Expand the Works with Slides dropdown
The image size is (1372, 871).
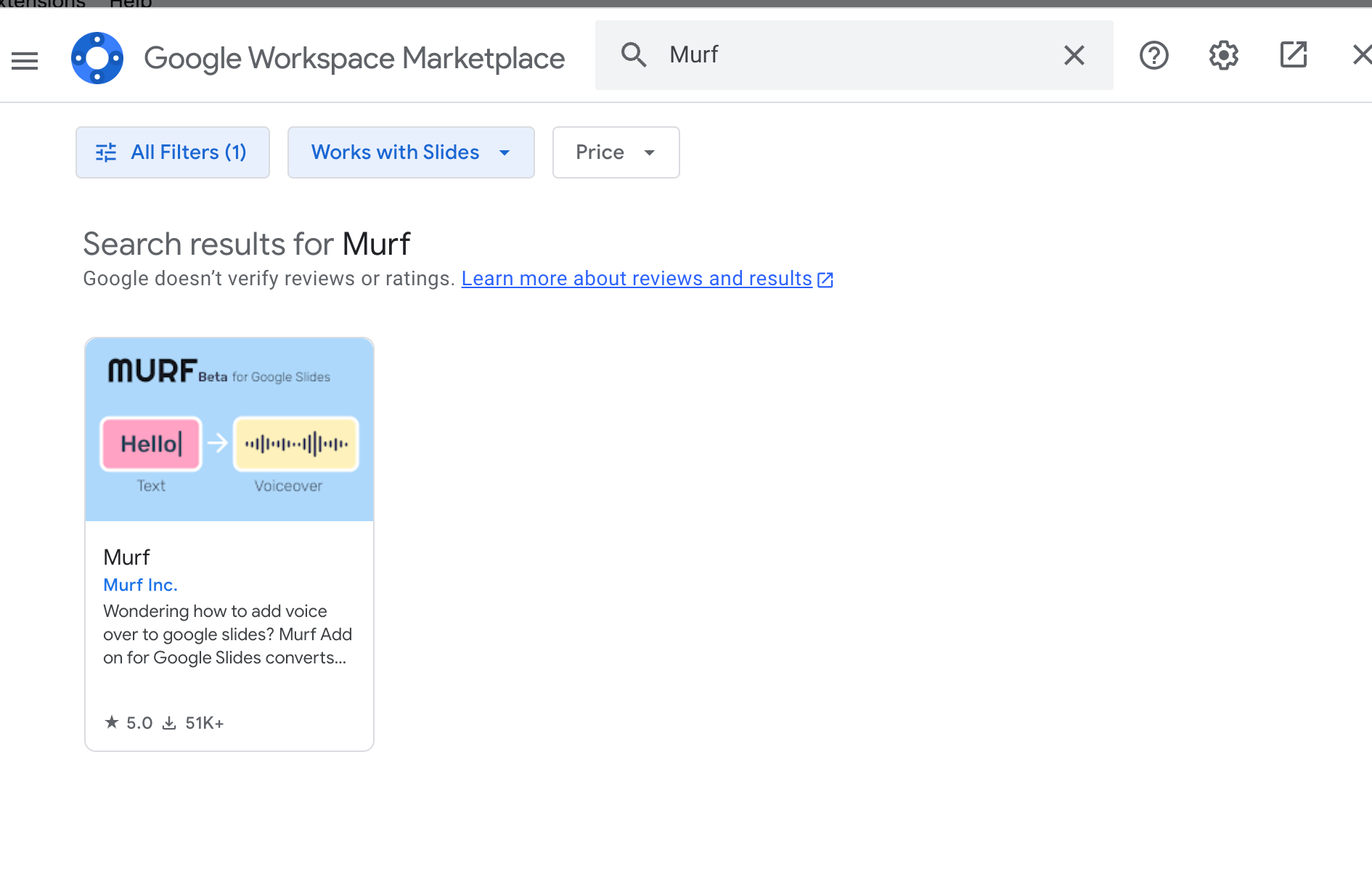coord(411,152)
